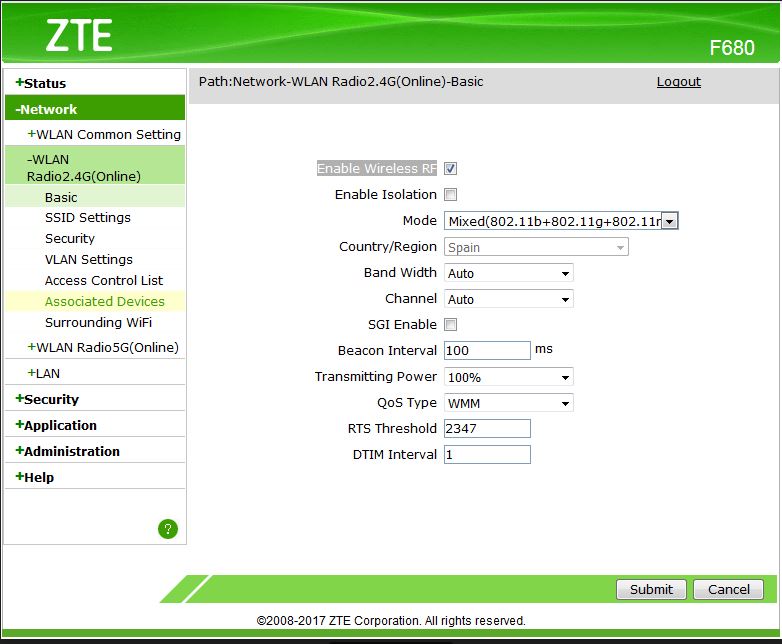The image size is (782, 644).
Task: View Associated Devices
Action: point(95,301)
